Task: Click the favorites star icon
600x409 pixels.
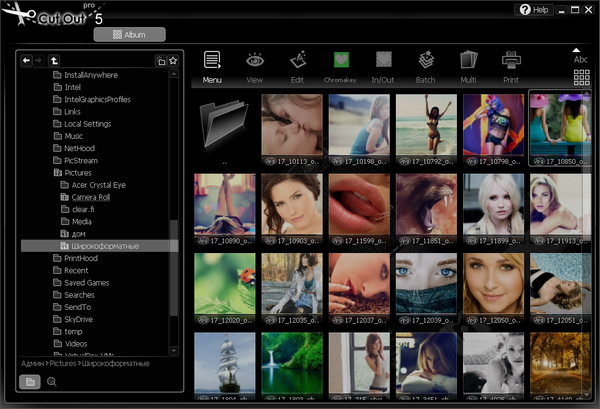Action: tap(173, 61)
